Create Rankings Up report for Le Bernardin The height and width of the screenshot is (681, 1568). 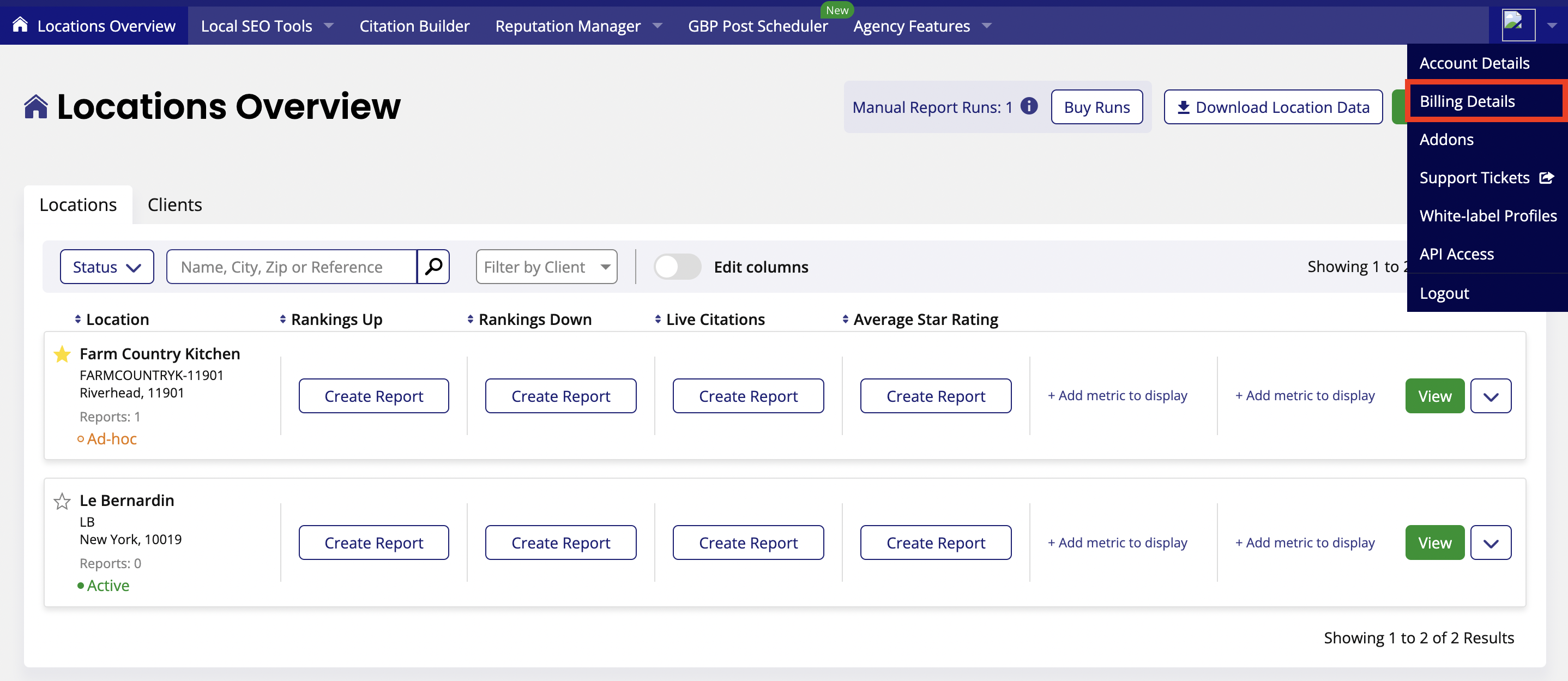click(x=374, y=543)
